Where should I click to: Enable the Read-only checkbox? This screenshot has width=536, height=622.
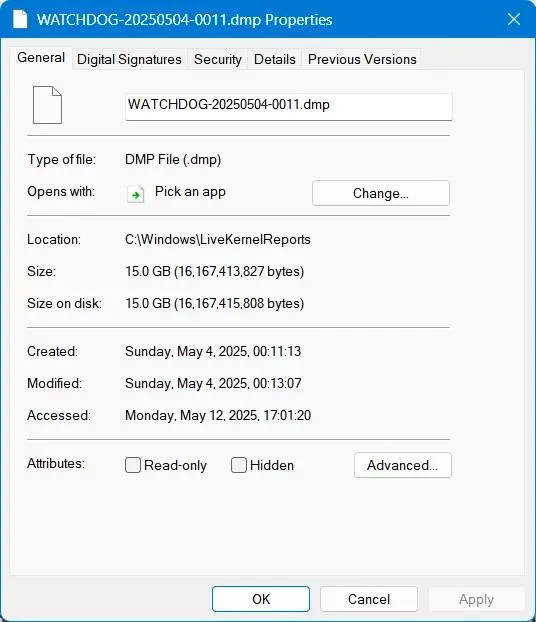133,465
